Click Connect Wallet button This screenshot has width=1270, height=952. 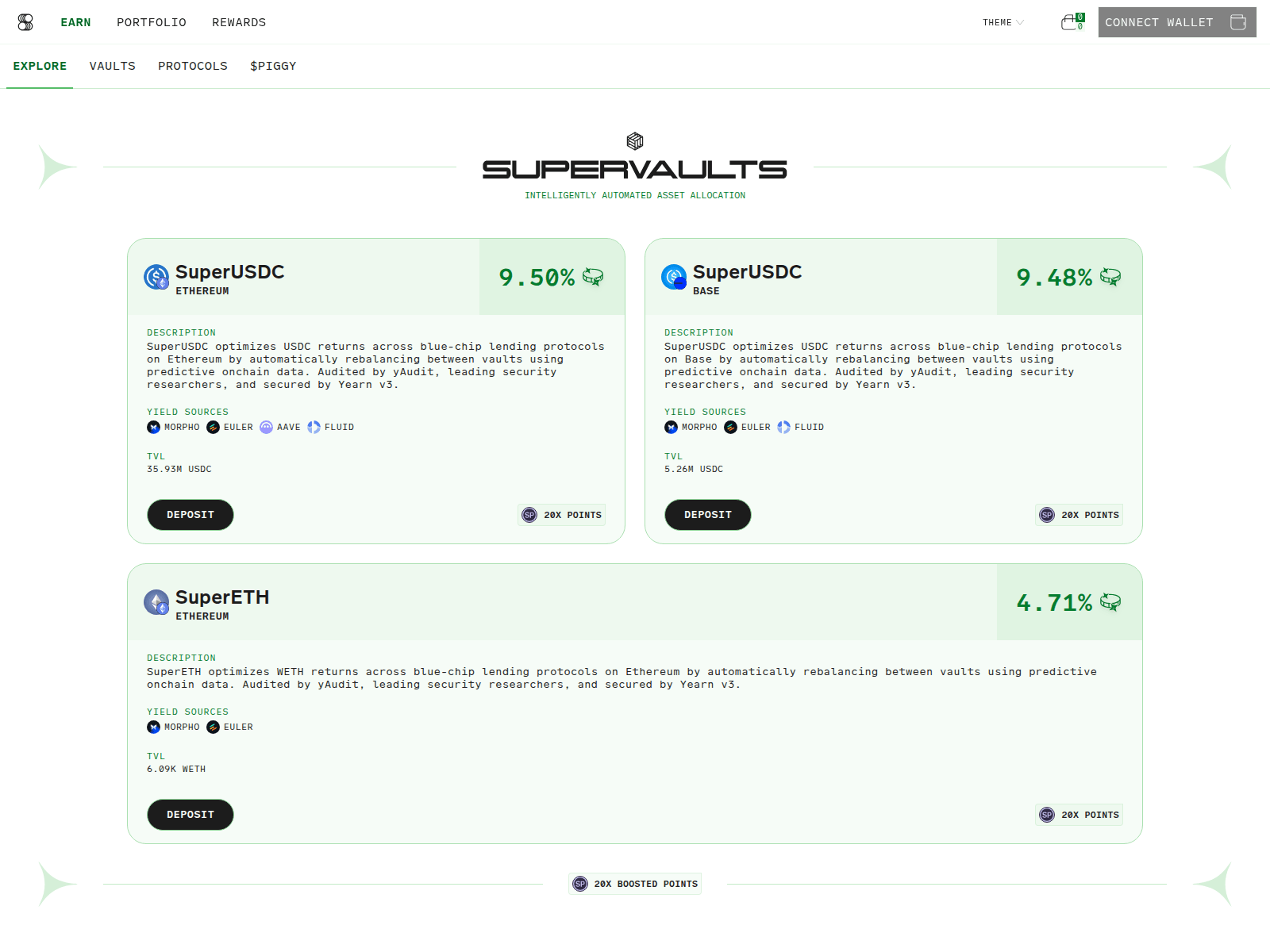coord(1177,22)
